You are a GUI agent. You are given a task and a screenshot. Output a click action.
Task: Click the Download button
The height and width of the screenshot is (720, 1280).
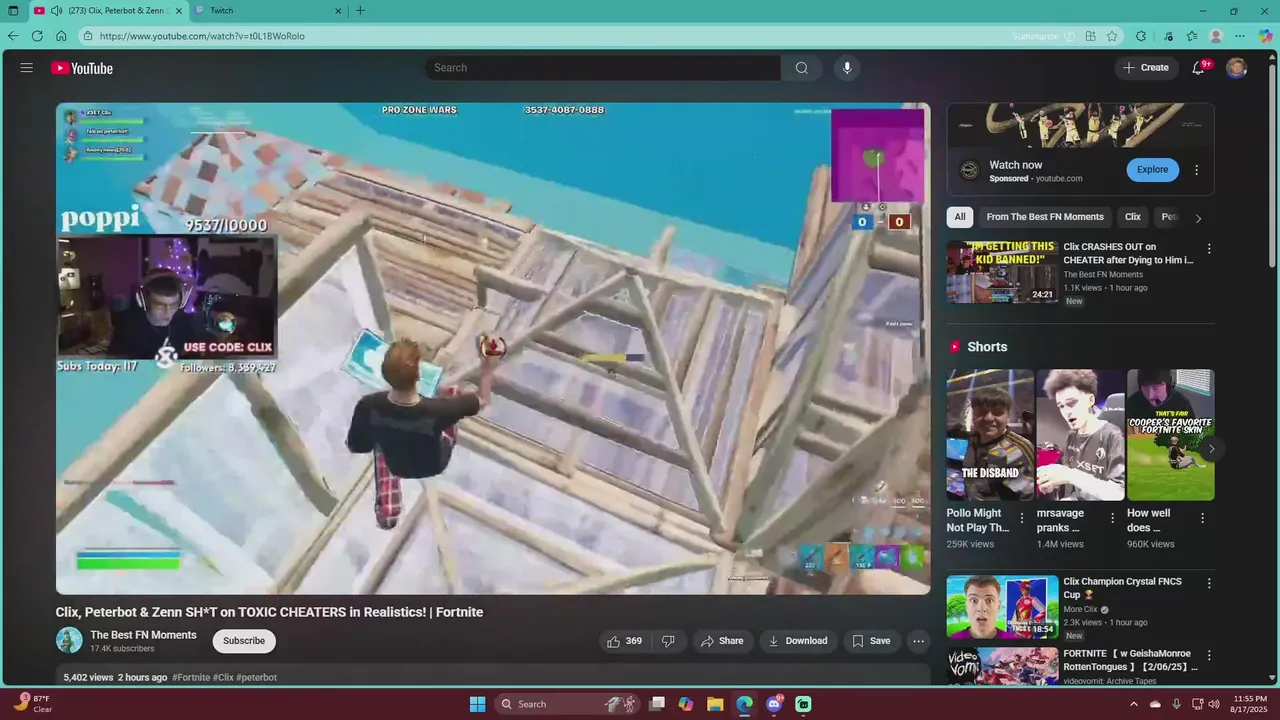point(797,641)
